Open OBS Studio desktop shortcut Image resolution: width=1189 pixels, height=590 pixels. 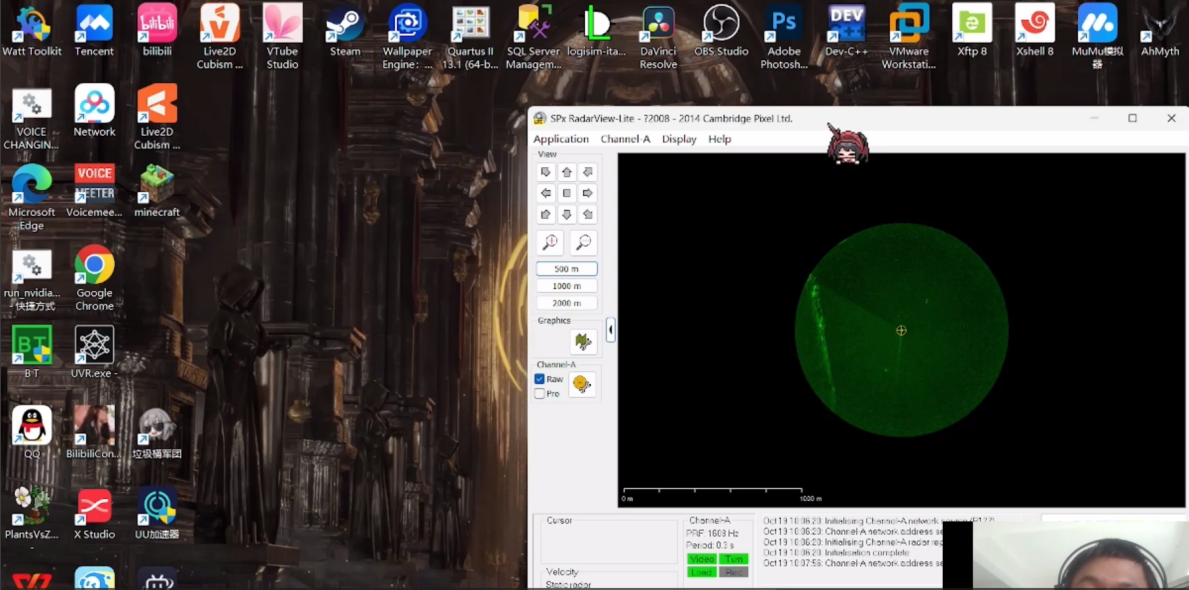click(721, 30)
